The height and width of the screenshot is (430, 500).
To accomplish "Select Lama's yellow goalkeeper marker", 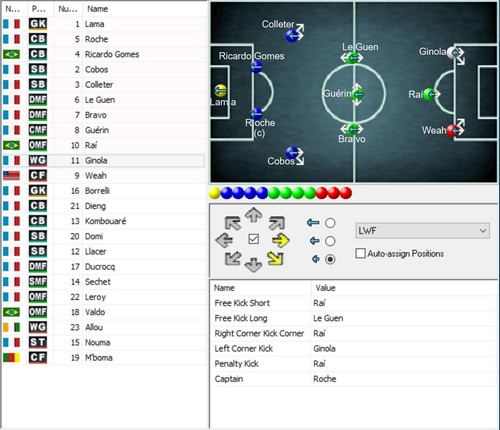I will (221, 90).
